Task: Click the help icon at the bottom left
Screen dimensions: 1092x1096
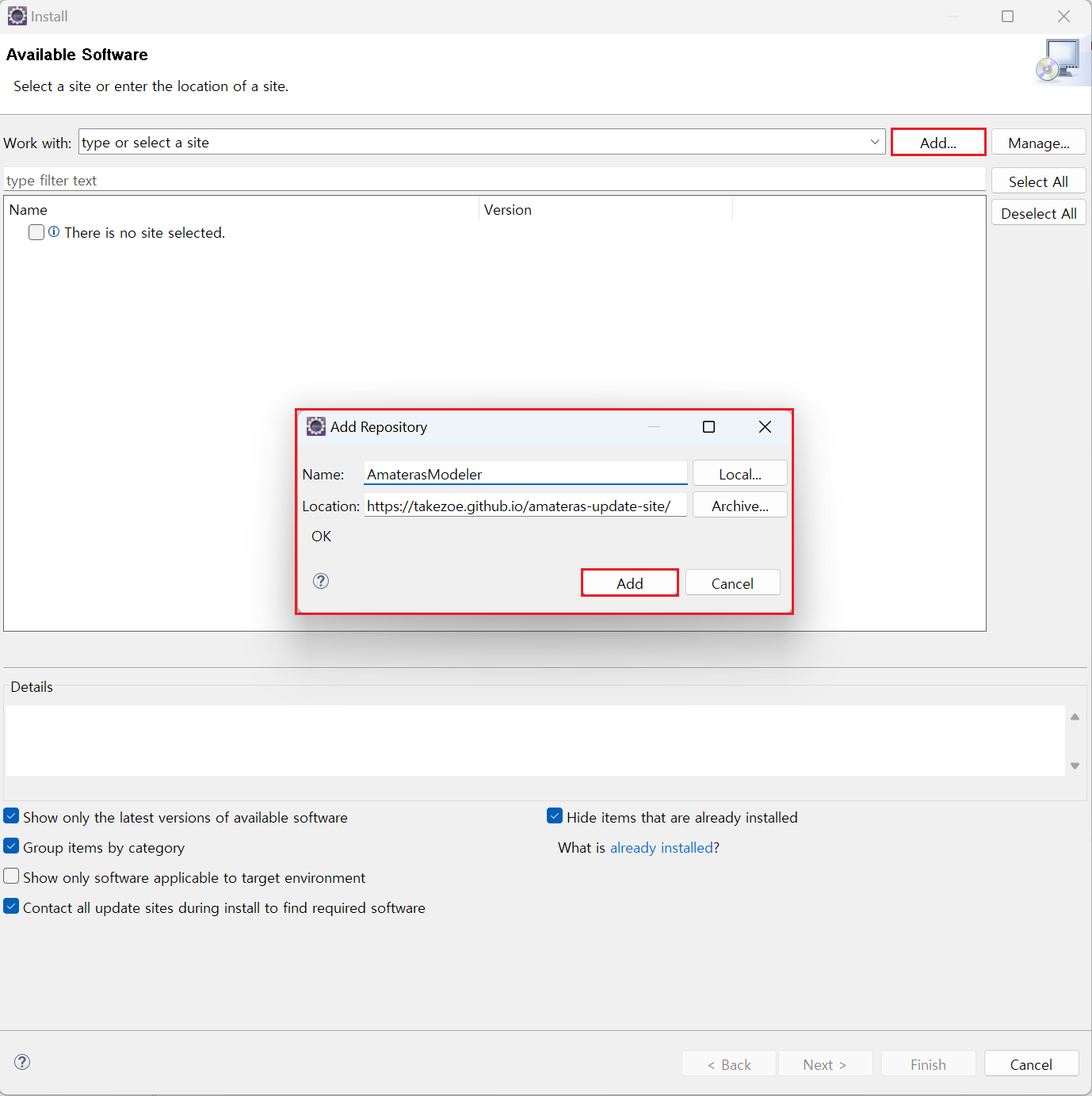Action: click(x=21, y=1062)
